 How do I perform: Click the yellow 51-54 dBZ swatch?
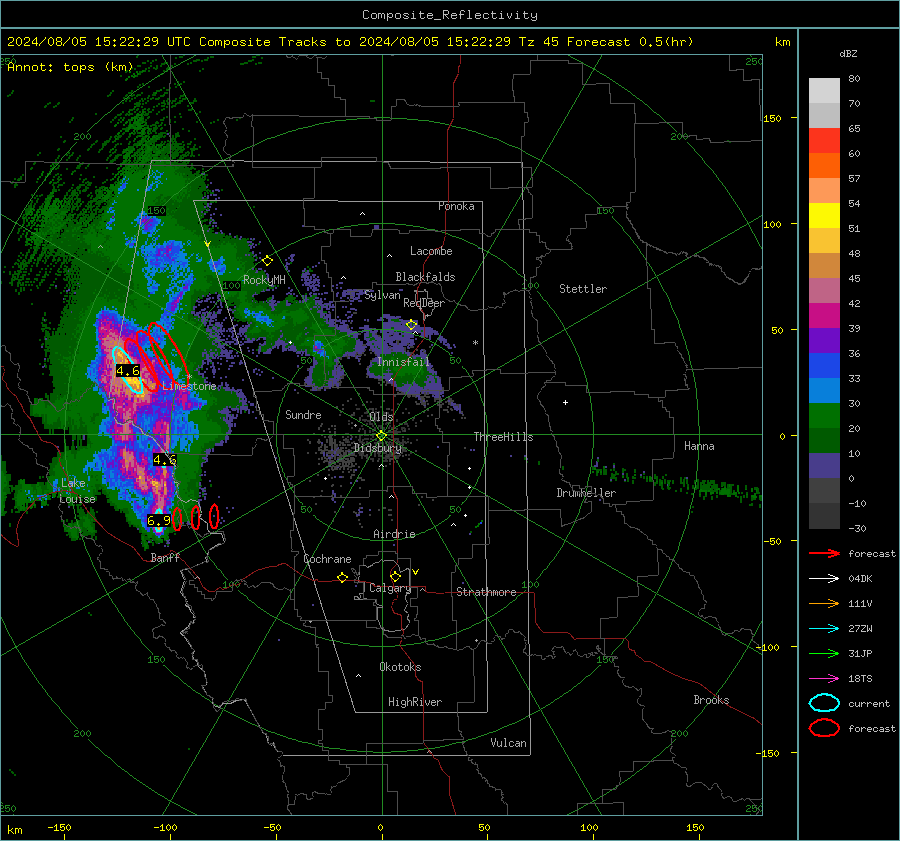(824, 216)
